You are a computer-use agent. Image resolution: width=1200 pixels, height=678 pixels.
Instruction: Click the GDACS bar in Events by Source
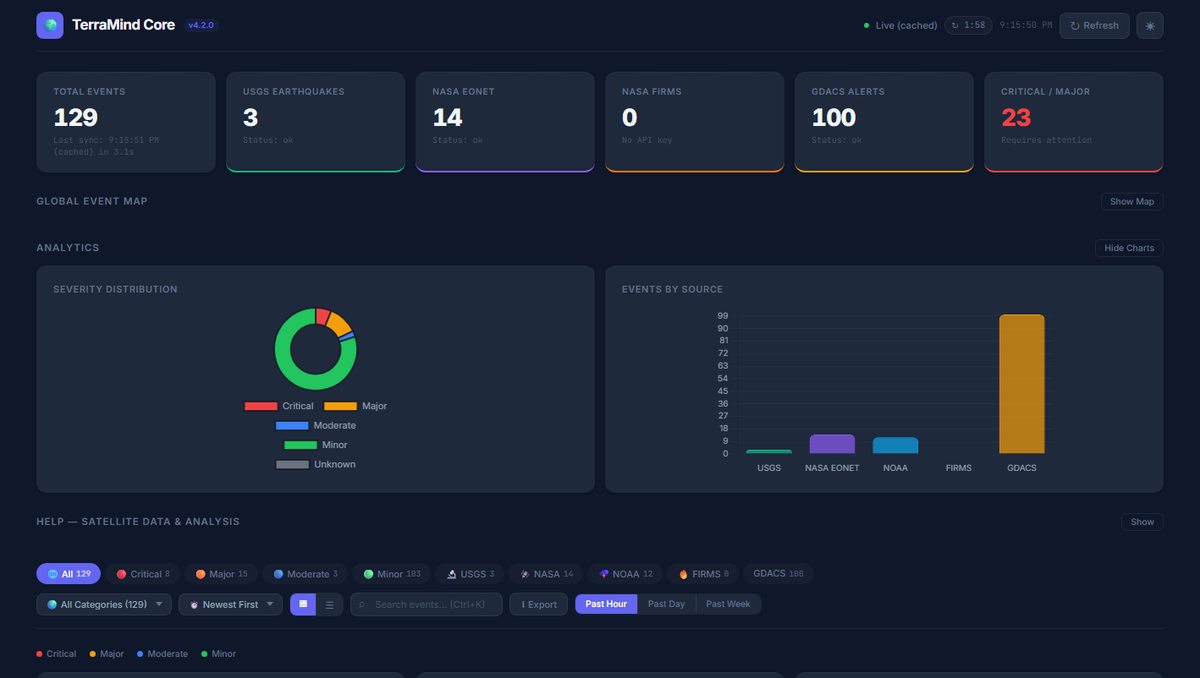[1022, 384]
